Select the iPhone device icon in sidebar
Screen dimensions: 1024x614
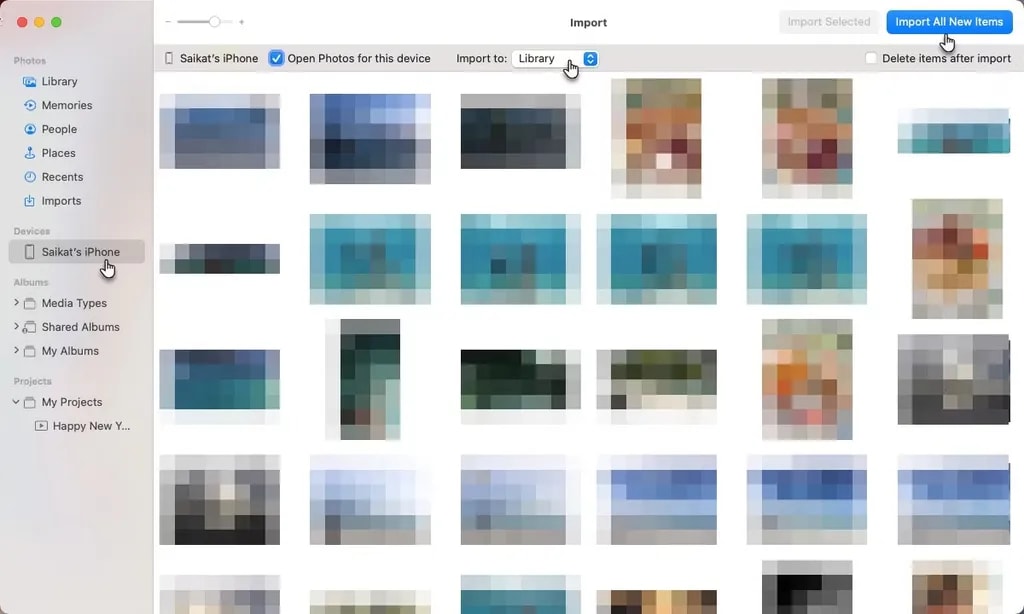[30, 252]
